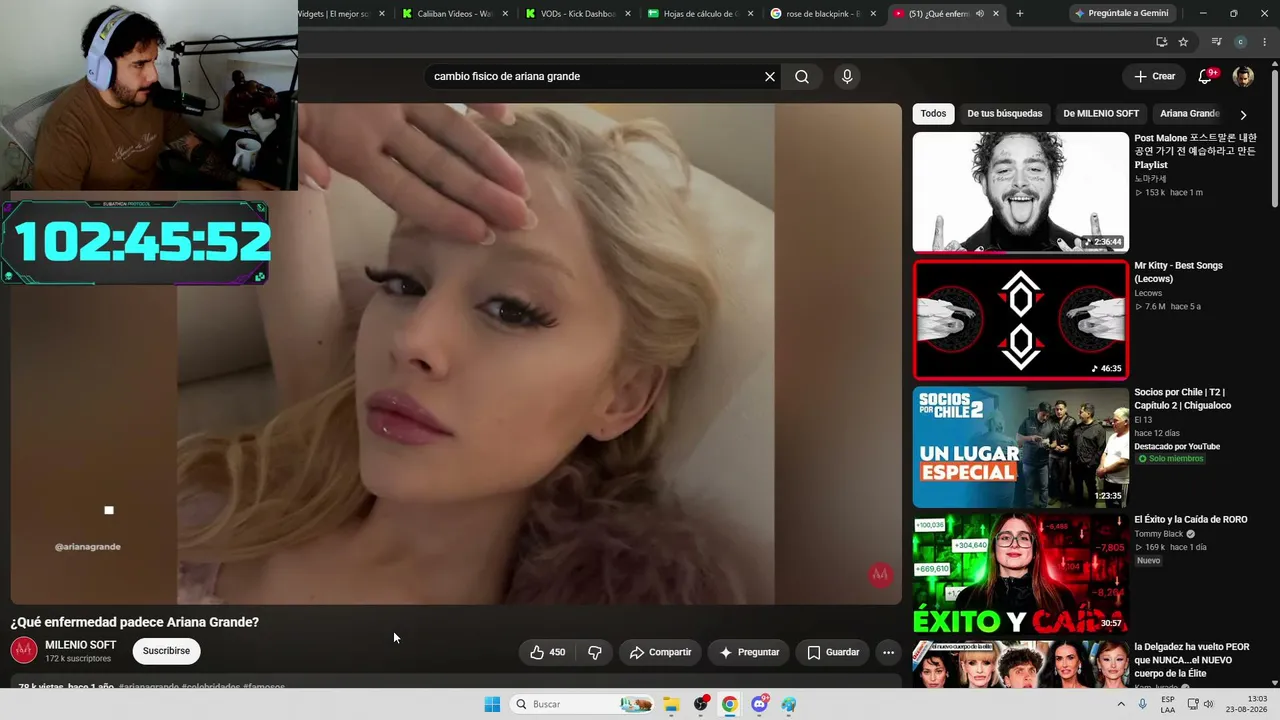Image resolution: width=1280 pixels, height=720 pixels.
Task: Mute the YouTube tab via speaker icon
Action: 980,14
